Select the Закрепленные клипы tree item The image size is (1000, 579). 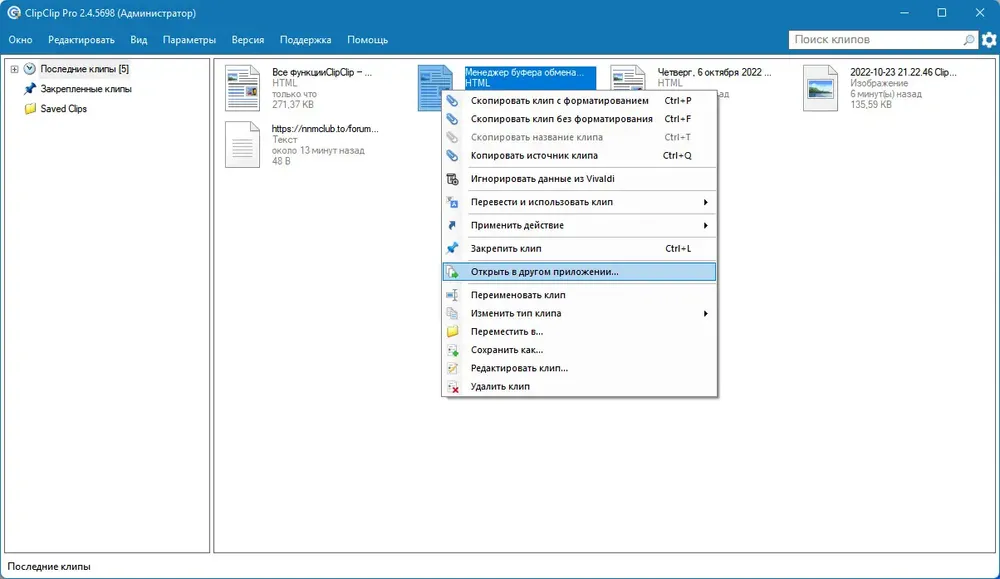pos(85,89)
